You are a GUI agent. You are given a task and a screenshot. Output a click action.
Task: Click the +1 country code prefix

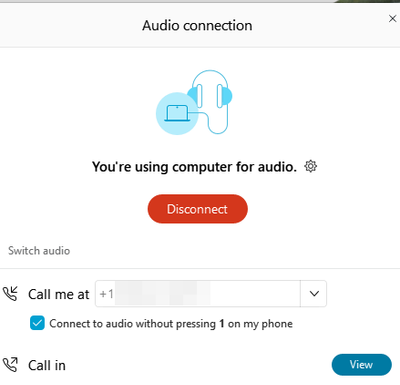[107, 294]
